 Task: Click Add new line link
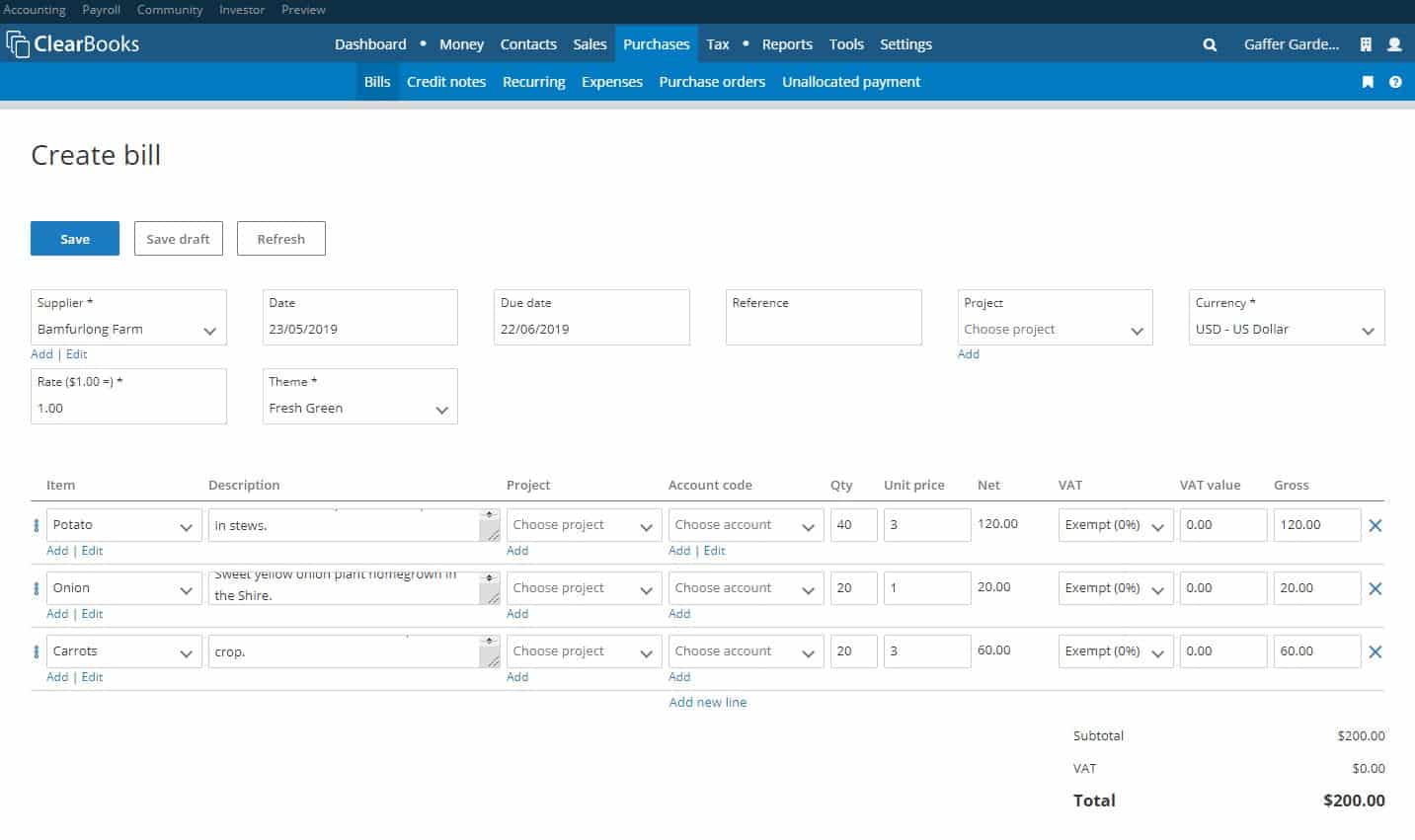click(x=708, y=703)
